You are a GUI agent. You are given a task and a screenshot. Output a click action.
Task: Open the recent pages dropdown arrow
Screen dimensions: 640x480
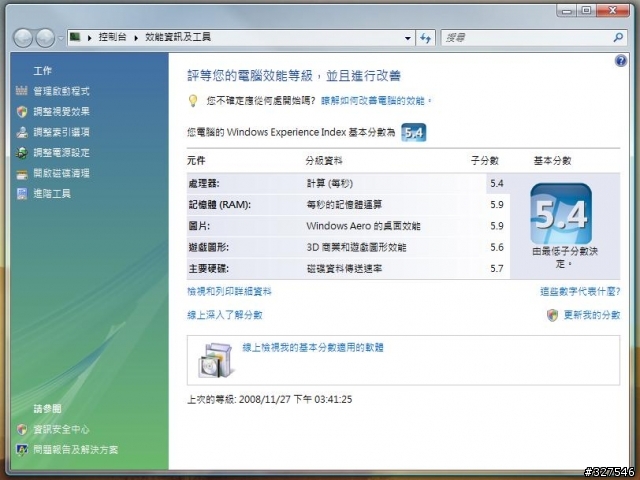(x=61, y=38)
